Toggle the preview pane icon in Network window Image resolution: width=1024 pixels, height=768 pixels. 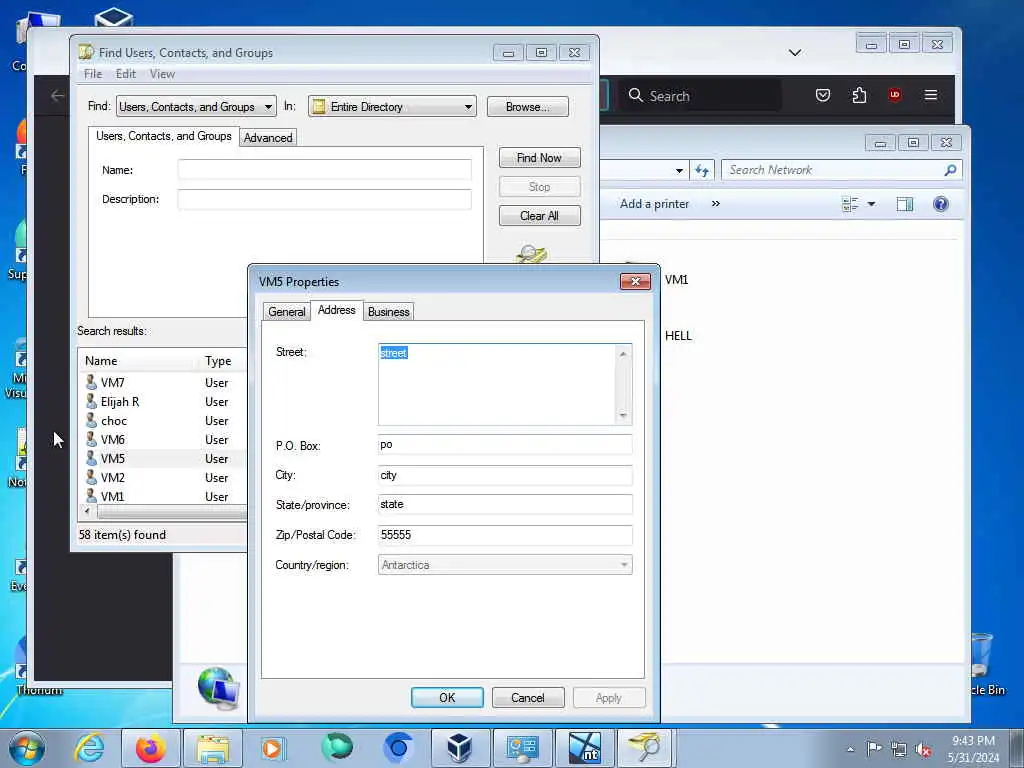(904, 204)
